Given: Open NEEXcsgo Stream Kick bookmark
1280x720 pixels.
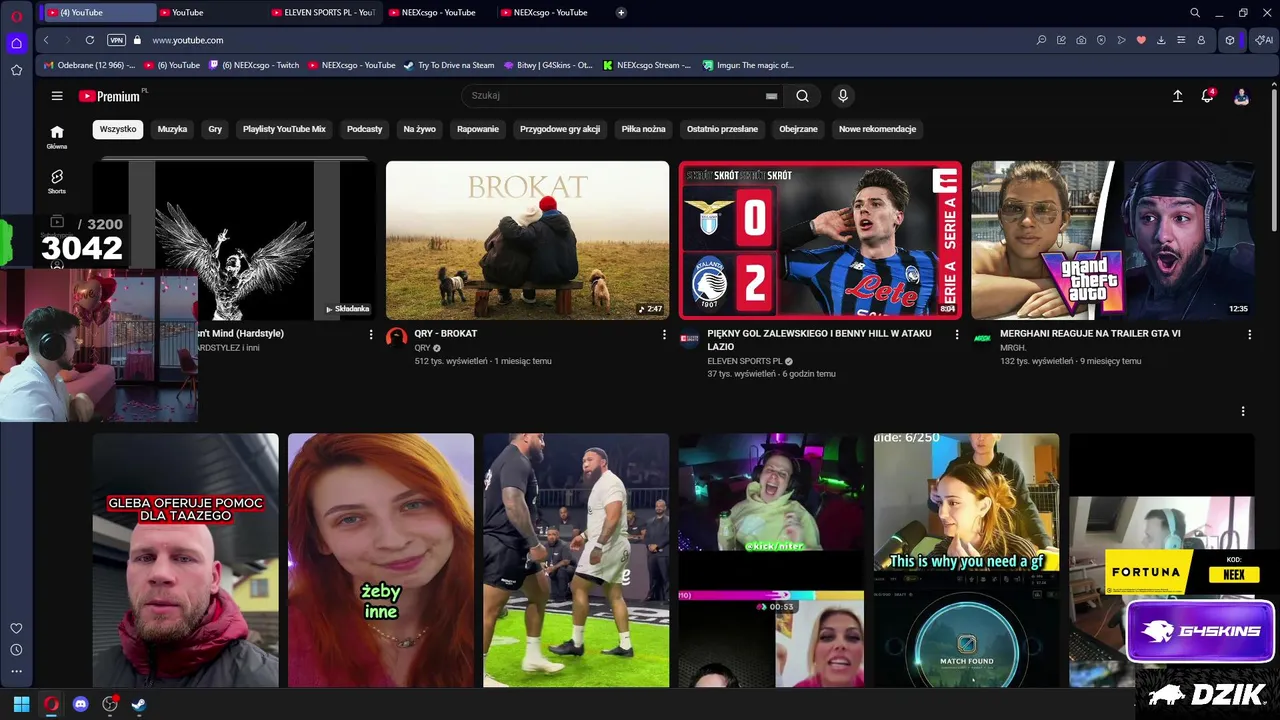Looking at the screenshot, I should (647, 65).
